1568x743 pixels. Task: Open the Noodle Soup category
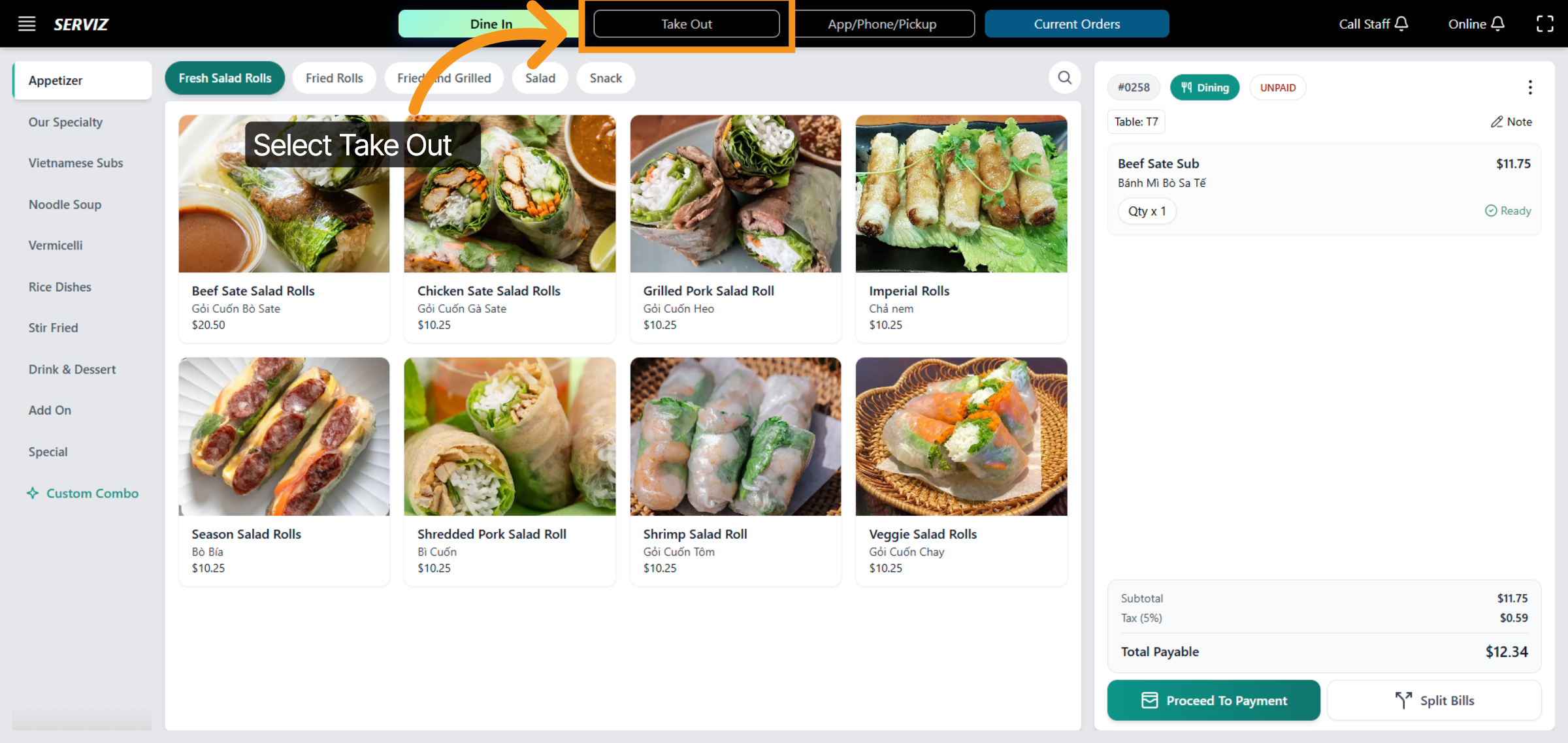coord(65,204)
